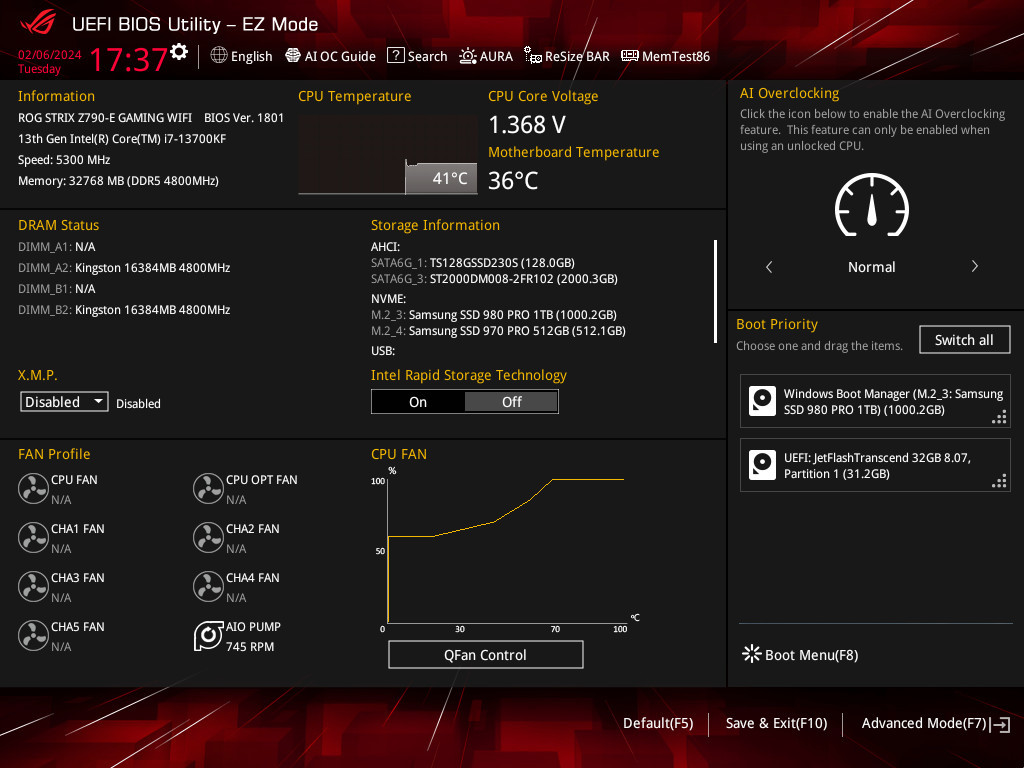Click the right chevron next to Normal
This screenshot has width=1024, height=768.
974,267
